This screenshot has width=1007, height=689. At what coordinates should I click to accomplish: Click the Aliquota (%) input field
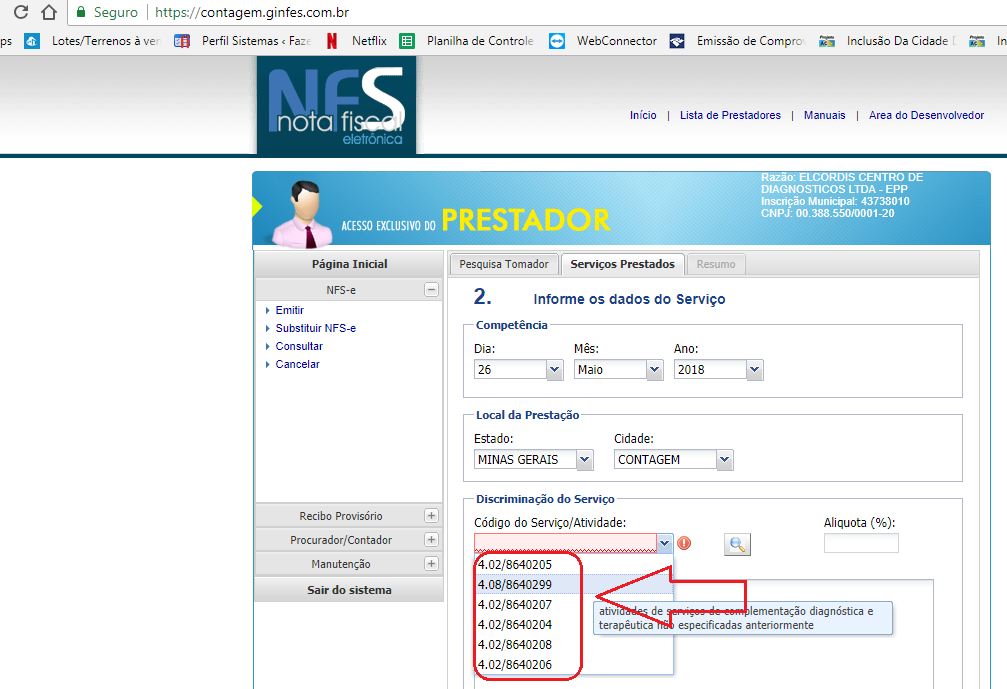coord(861,543)
